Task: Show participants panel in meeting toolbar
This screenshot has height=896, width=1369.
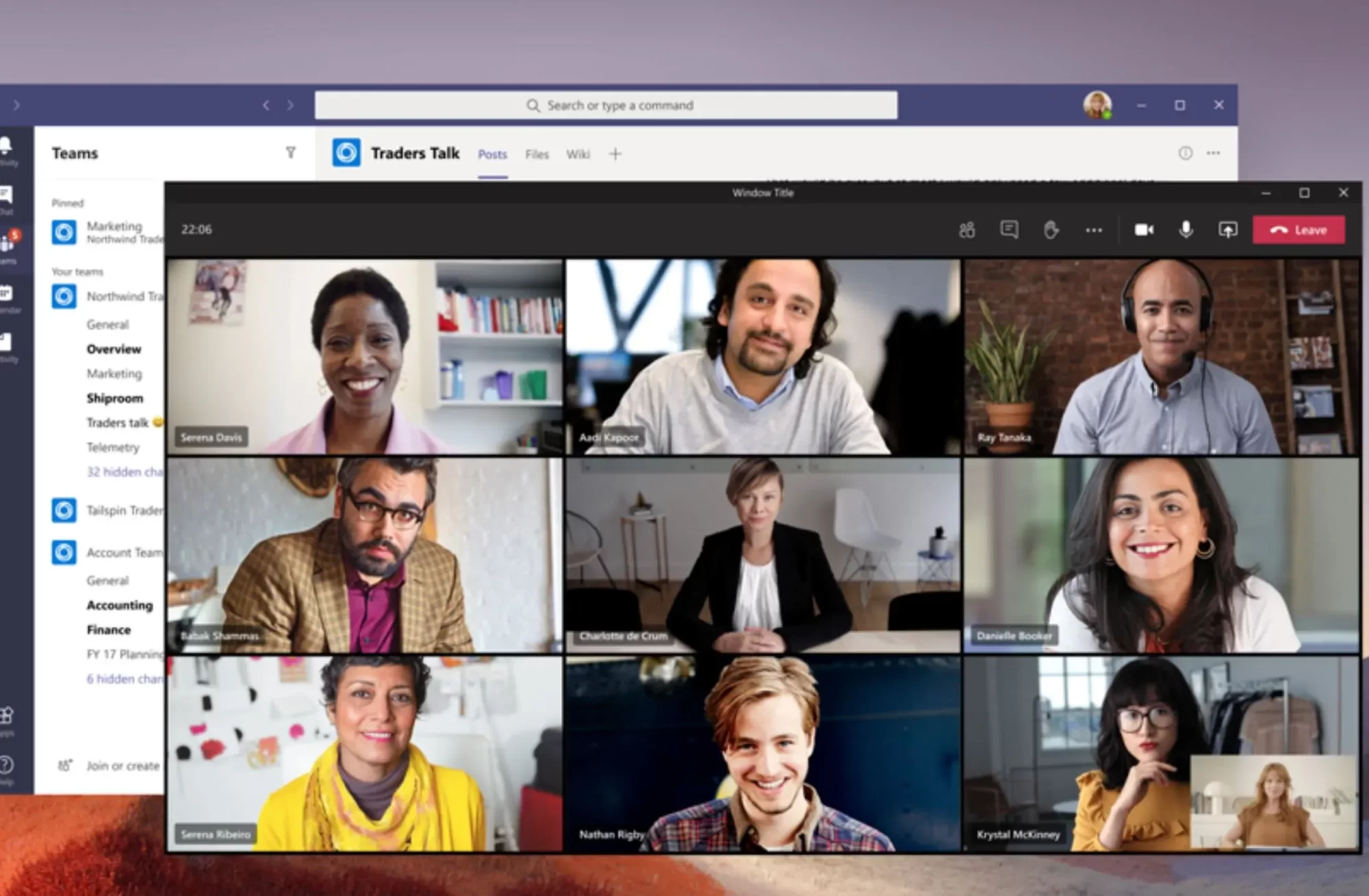Action: coord(967,230)
